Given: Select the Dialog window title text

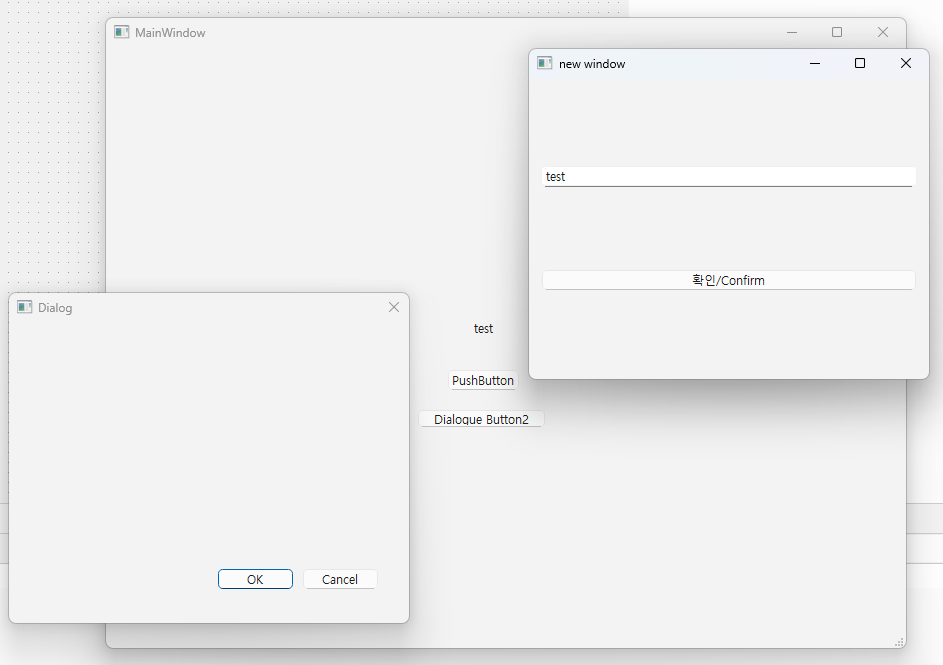Looking at the screenshot, I should (x=55, y=307).
